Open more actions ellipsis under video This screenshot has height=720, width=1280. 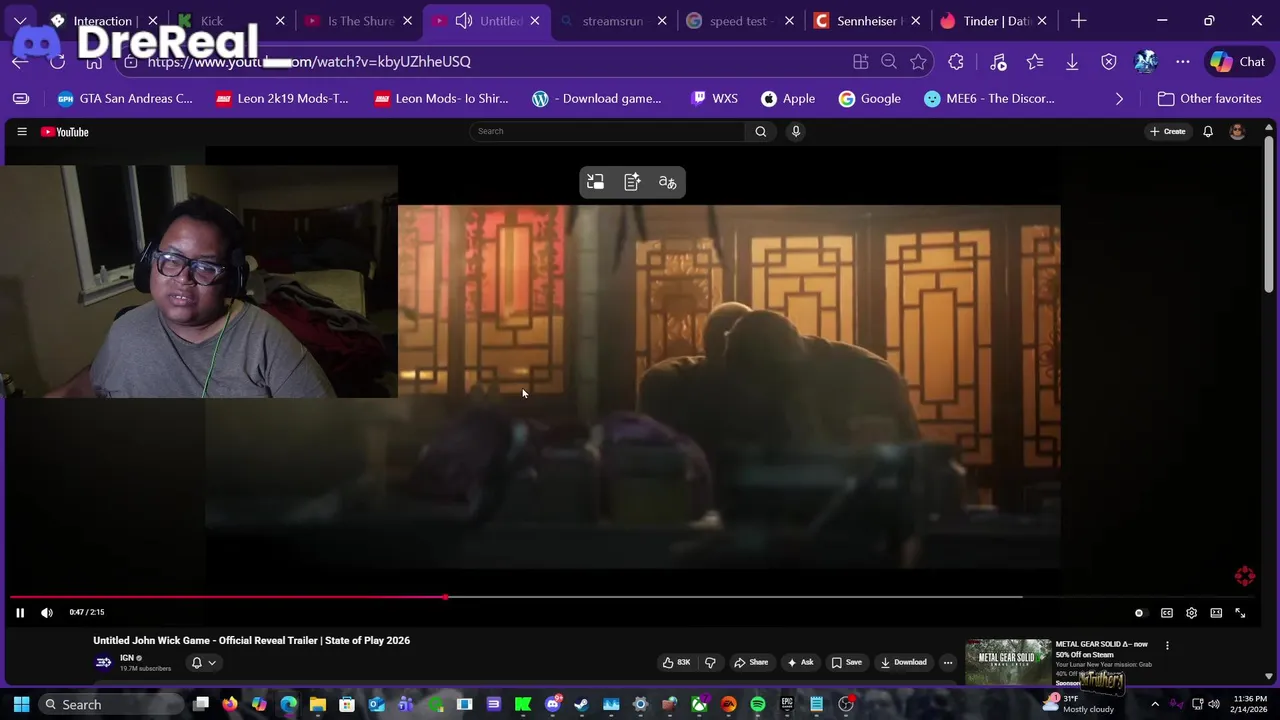(x=948, y=662)
